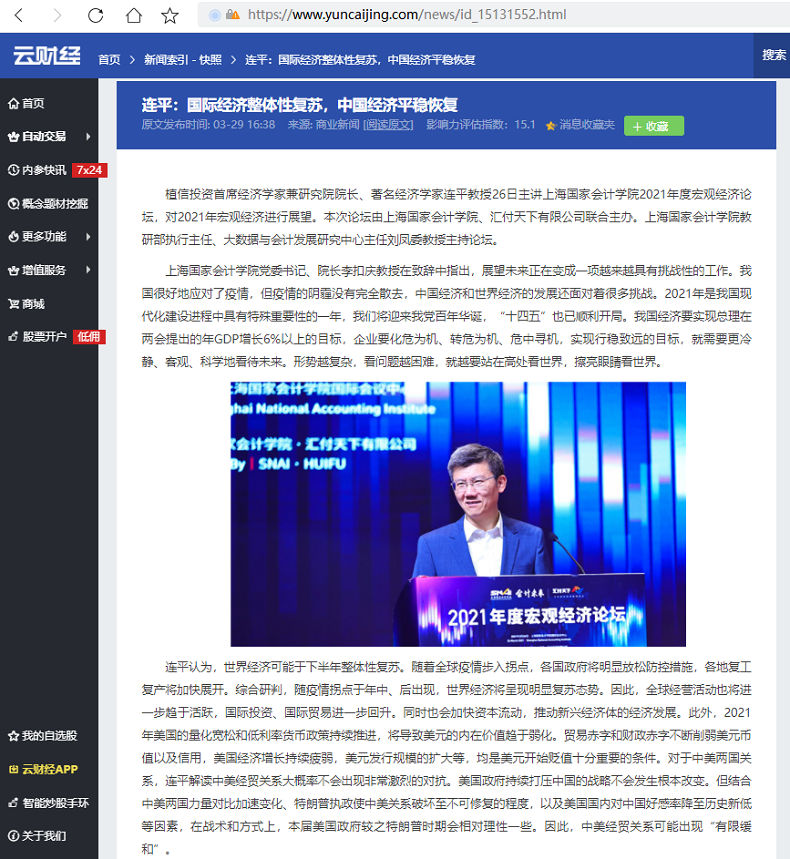Screen dimensions: 790x859
Task: Open 商城 in the sidebar
Action: [33, 304]
